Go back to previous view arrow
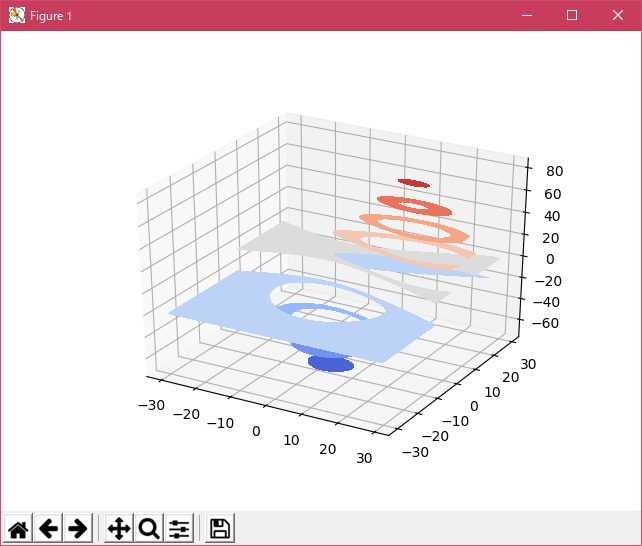This screenshot has height=546, width=642. tap(48, 528)
